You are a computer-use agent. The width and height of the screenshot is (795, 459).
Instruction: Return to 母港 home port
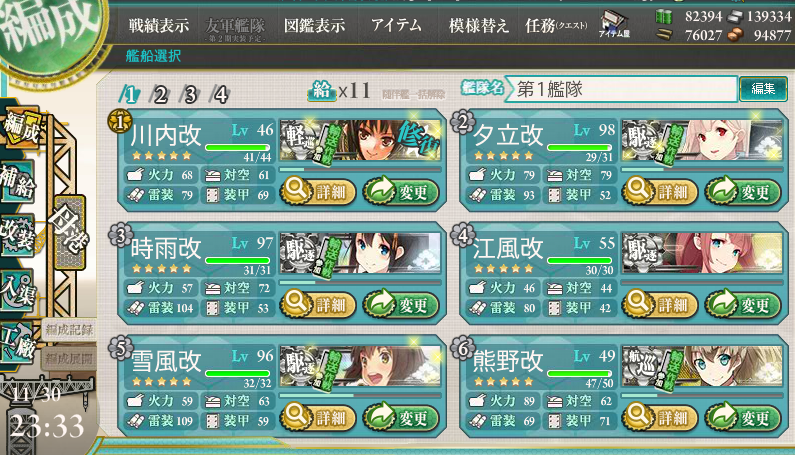68,233
